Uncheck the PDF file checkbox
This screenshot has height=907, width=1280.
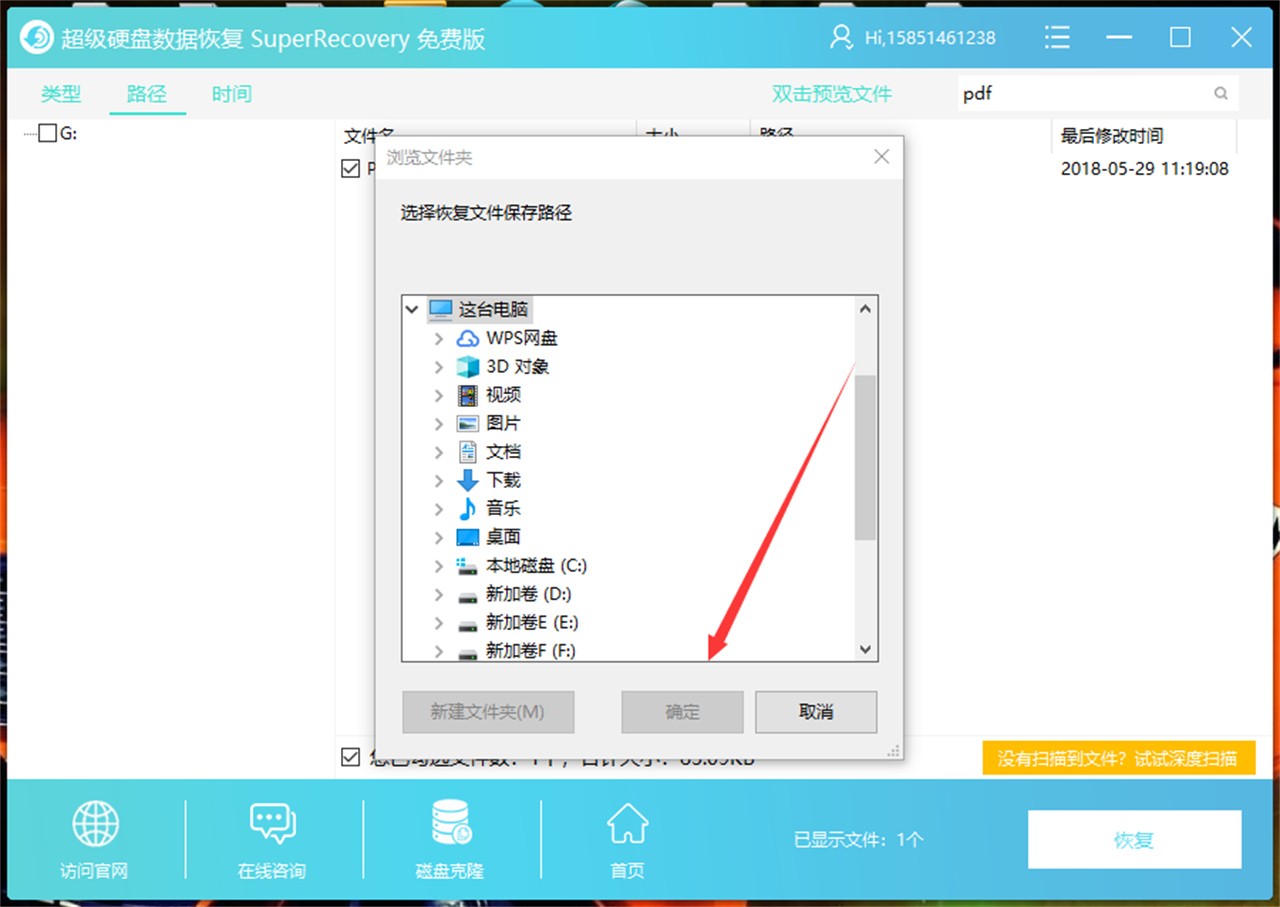coord(349,168)
